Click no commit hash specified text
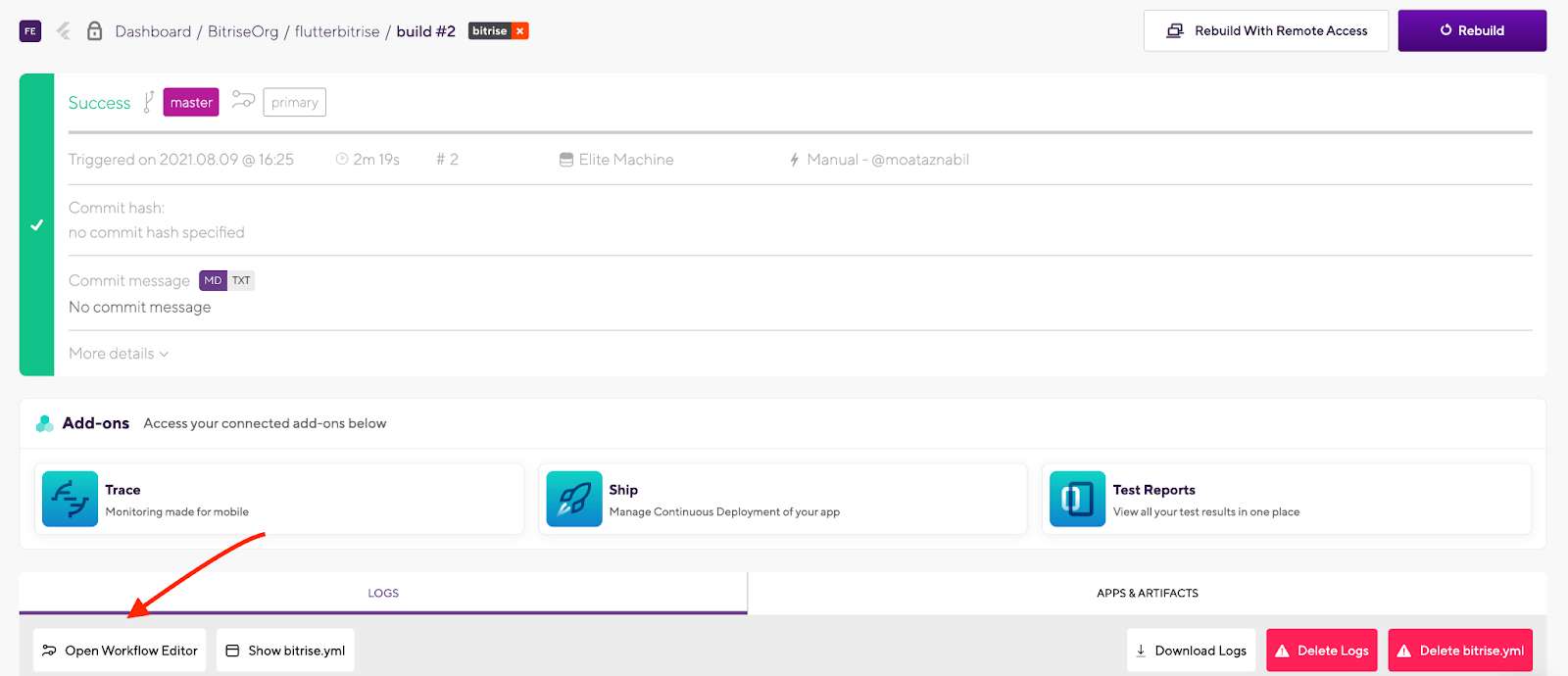Screen dimensions: 1568x676 pyautogui.click(x=157, y=233)
